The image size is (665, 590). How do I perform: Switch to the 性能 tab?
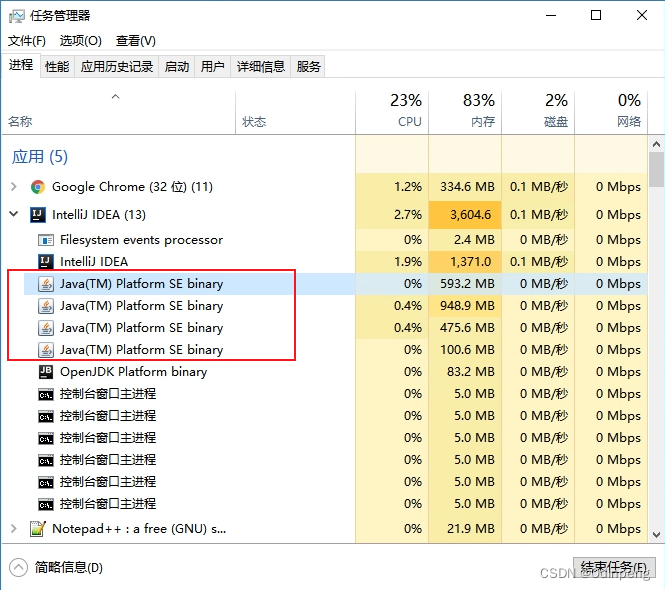57,67
